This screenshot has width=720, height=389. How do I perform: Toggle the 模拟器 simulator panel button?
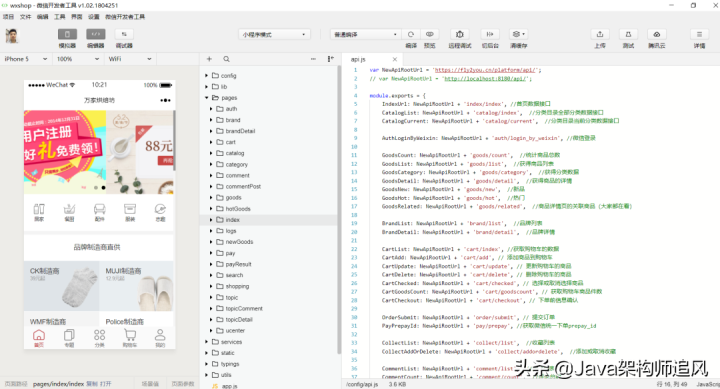click(x=67, y=34)
